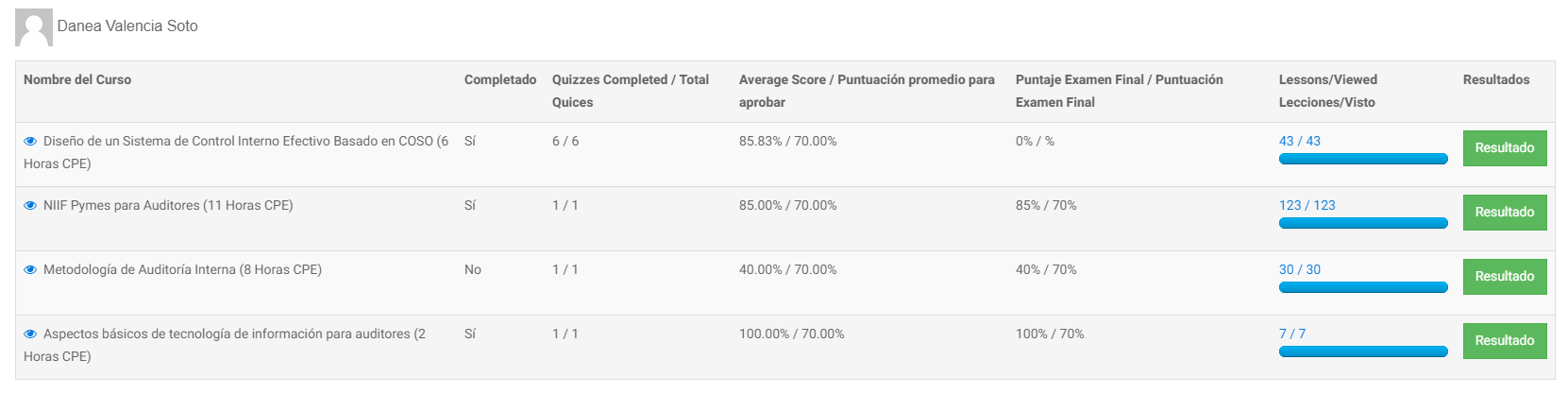Click Danea Valencia Soto's avatar image
The height and width of the screenshot is (394, 1568).
pyautogui.click(x=33, y=28)
